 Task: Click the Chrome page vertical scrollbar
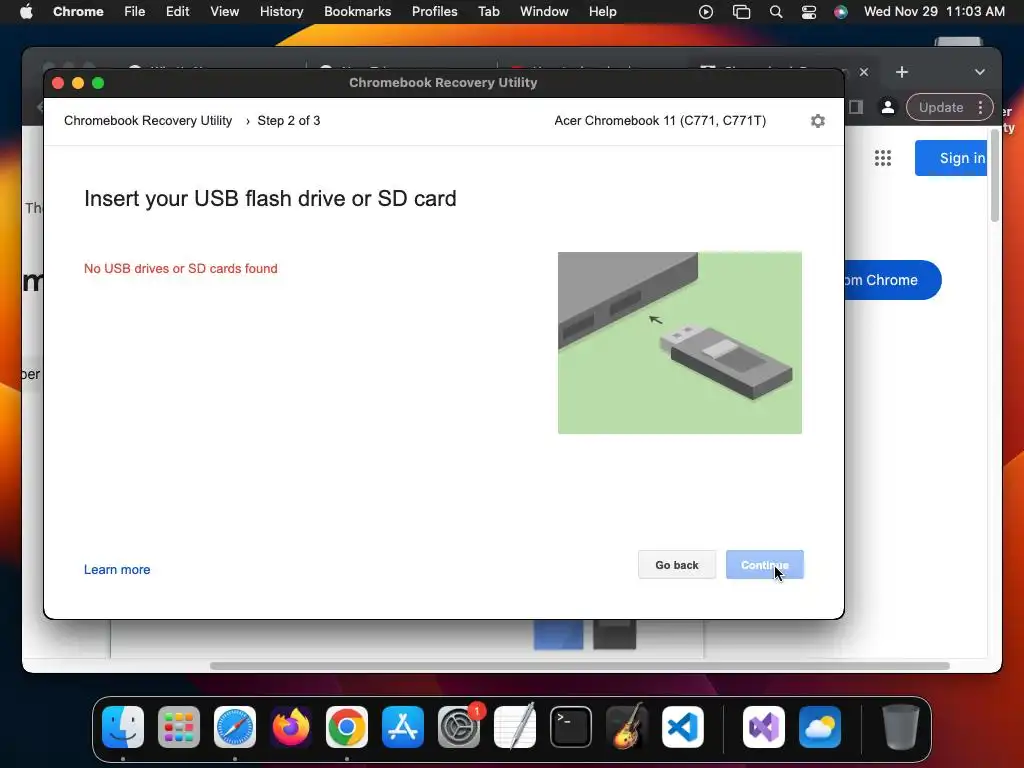(995, 174)
